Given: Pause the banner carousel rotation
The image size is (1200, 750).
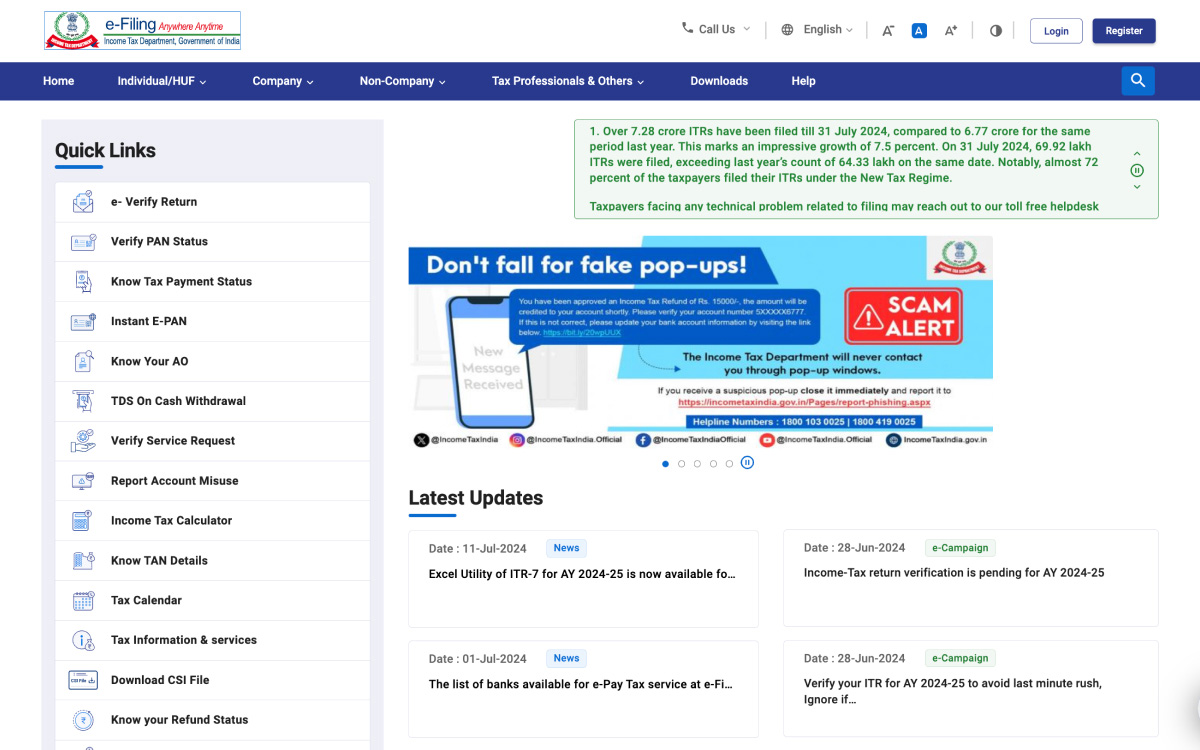Looking at the screenshot, I should pyautogui.click(x=747, y=463).
